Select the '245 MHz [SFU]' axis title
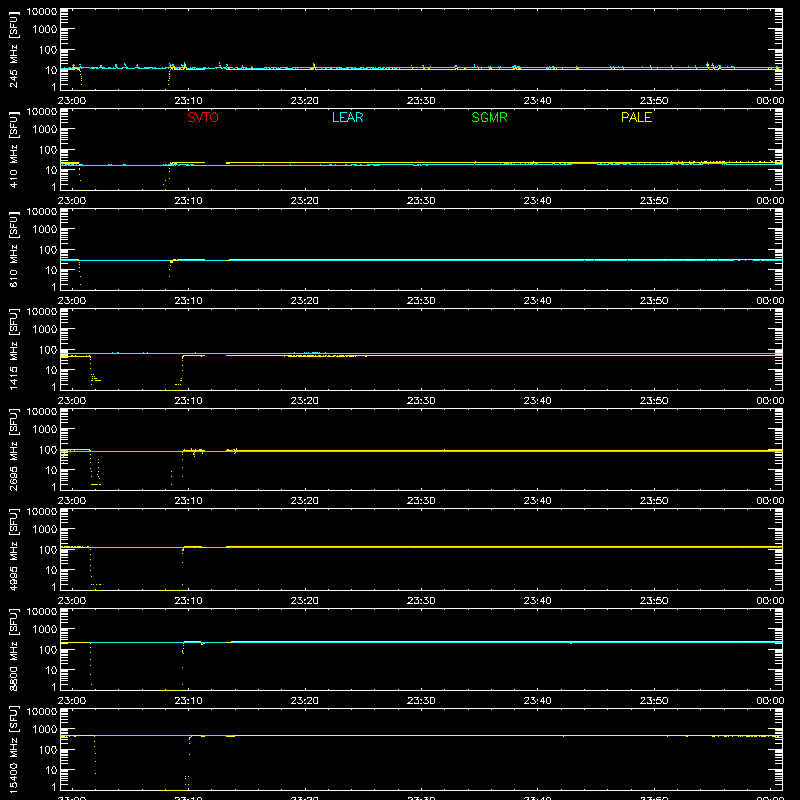 (x=13, y=49)
